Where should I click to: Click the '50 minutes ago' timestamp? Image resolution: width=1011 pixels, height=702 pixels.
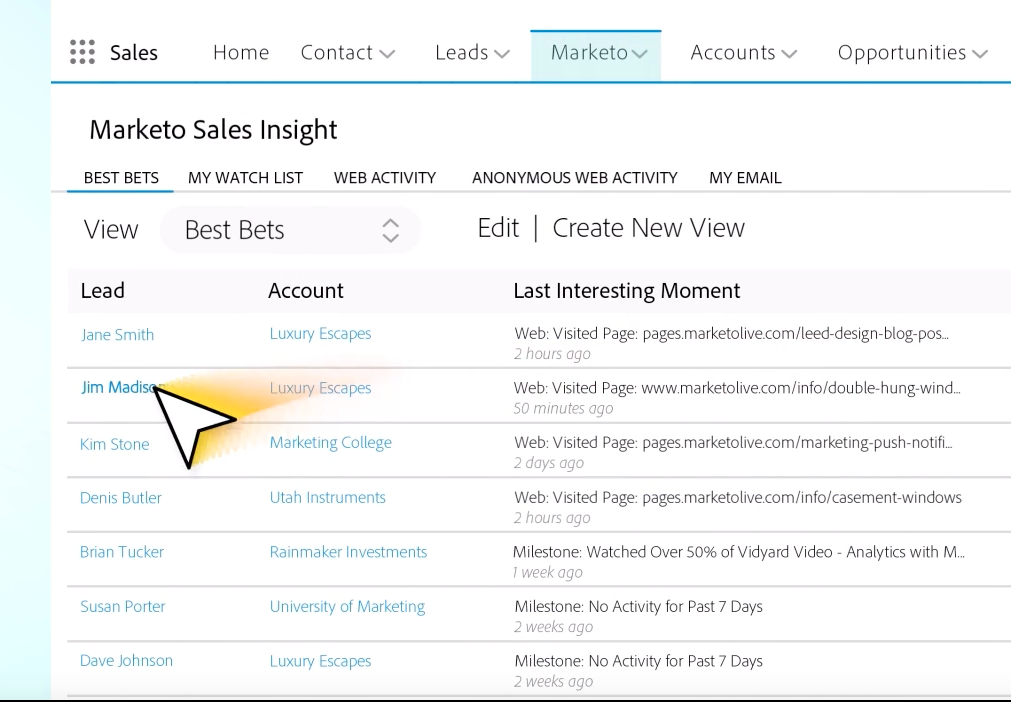pos(564,409)
